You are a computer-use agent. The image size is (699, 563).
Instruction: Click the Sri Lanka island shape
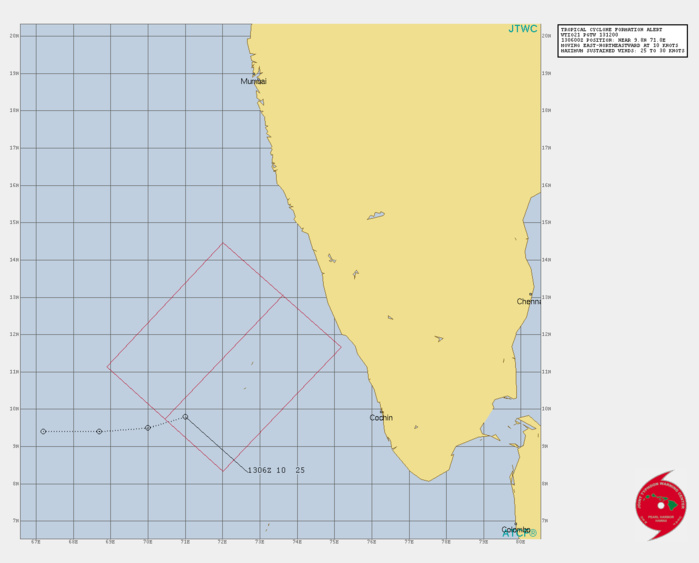click(527, 480)
